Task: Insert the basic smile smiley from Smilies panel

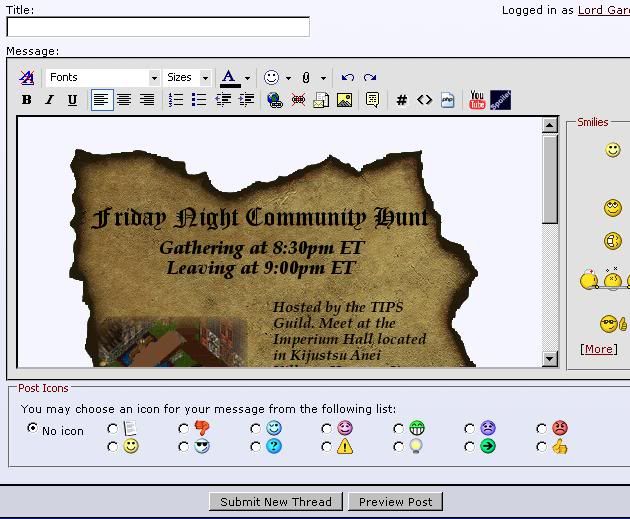Action: 613,150
